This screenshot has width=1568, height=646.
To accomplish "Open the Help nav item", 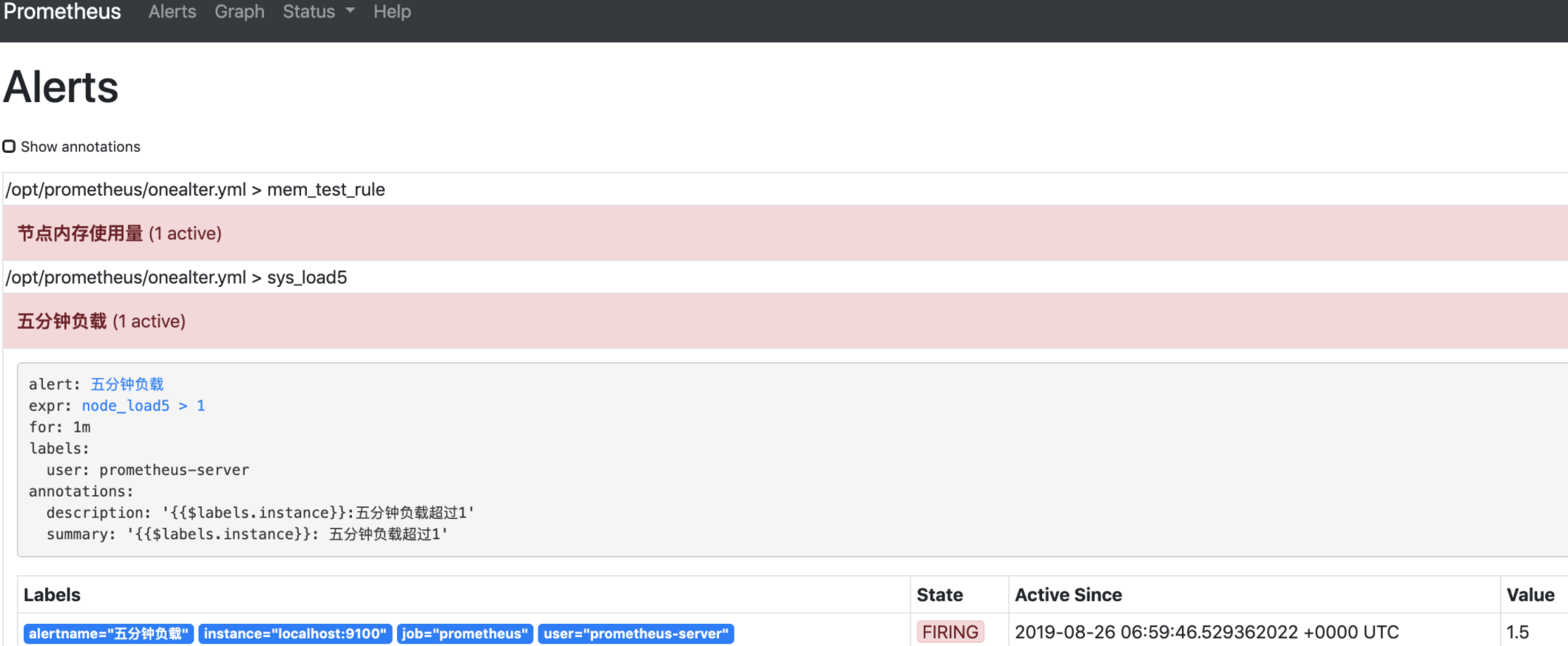I will (392, 12).
